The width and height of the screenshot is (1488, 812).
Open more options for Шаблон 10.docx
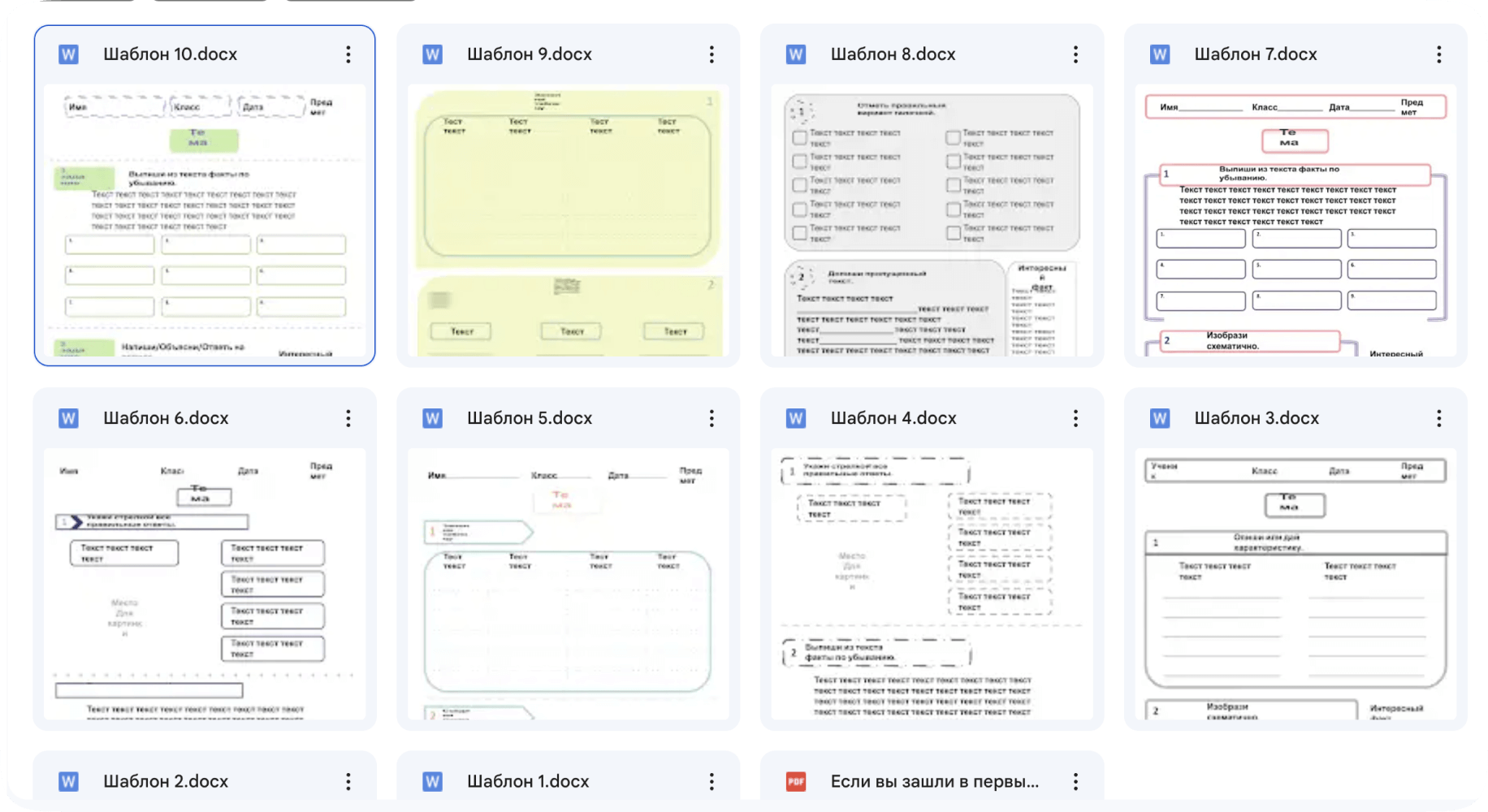click(348, 54)
